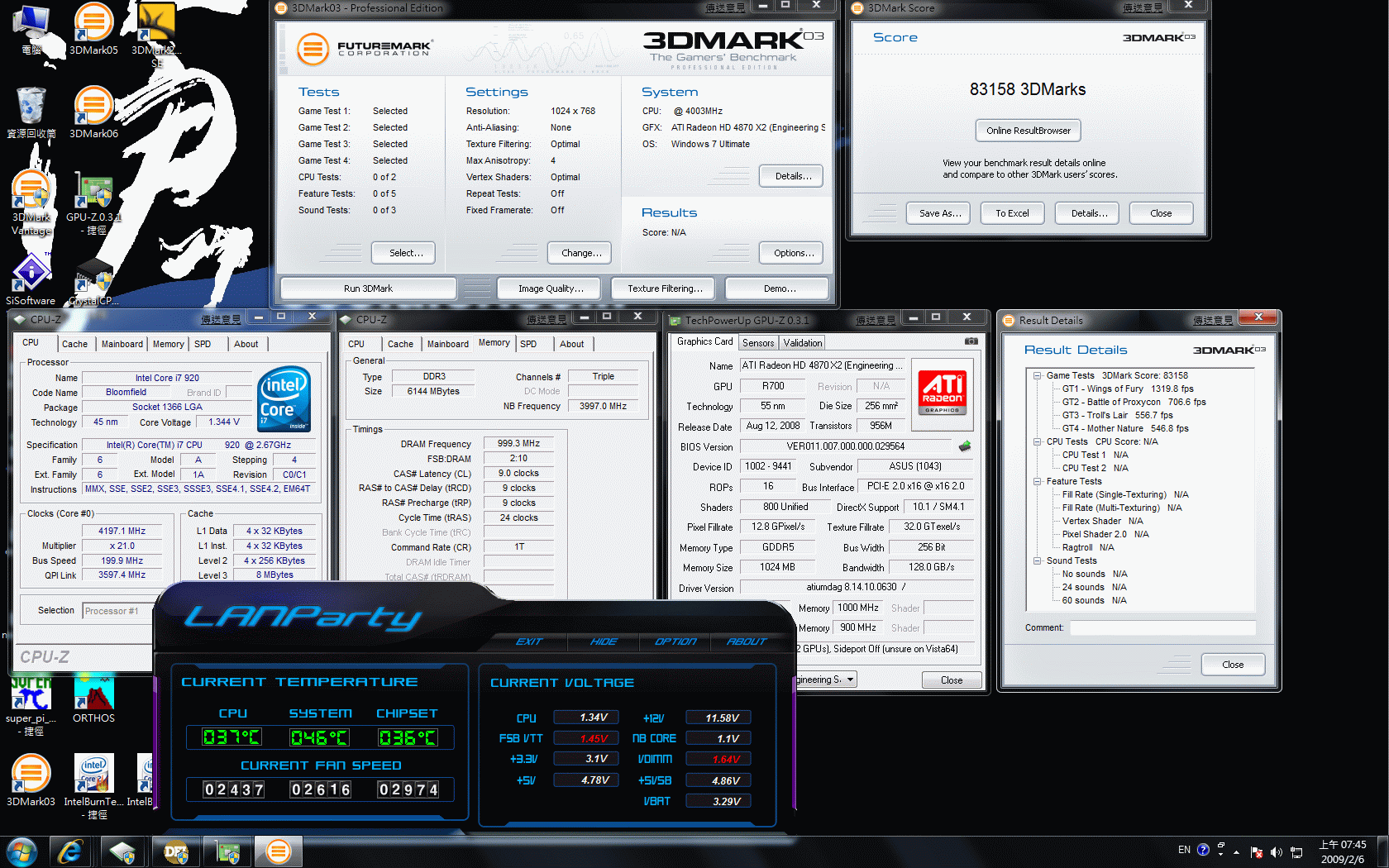The width and height of the screenshot is (1389, 868).
Task: Close the Result Details dialog via Close button
Action: point(1232,665)
